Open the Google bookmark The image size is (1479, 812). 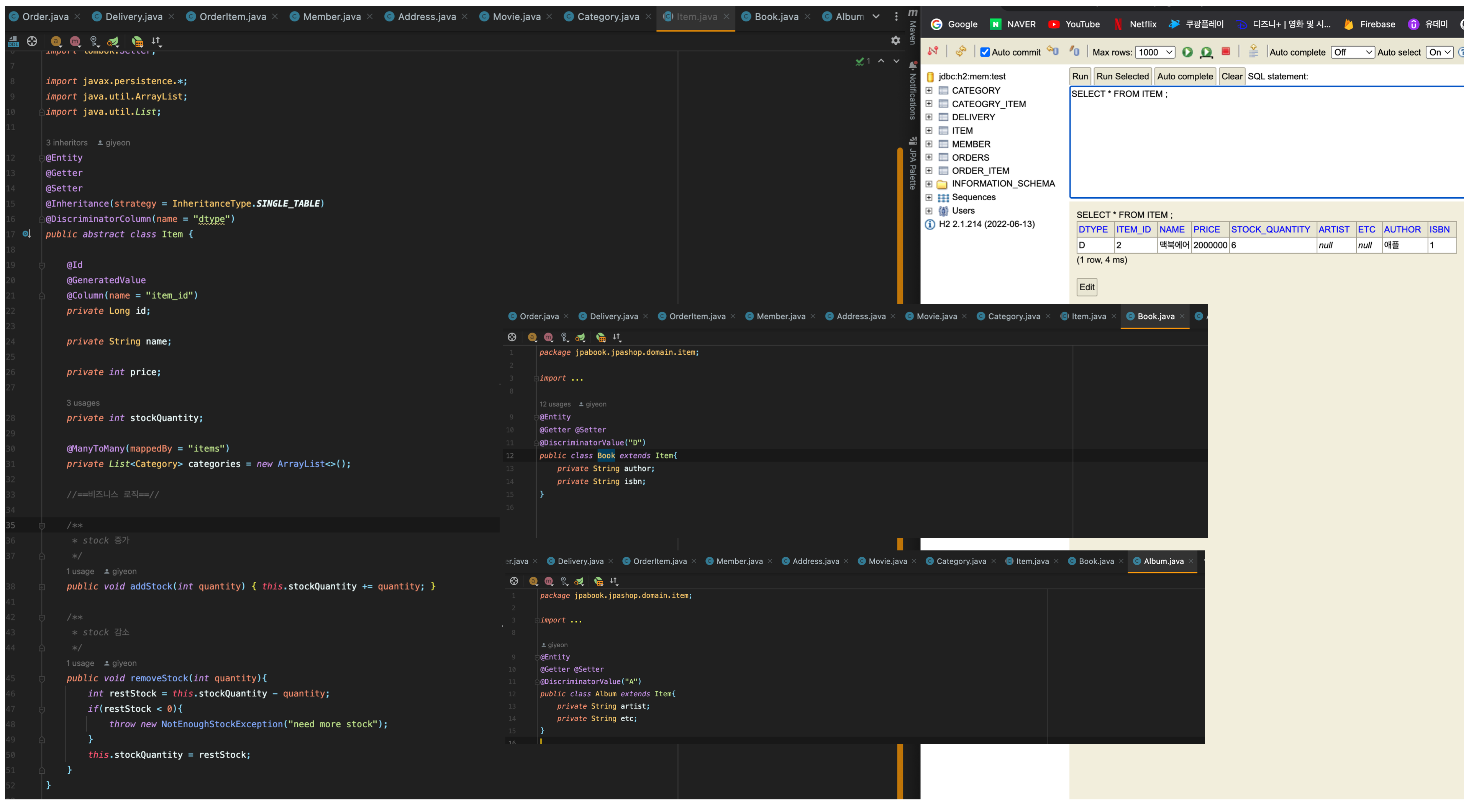tap(954, 24)
